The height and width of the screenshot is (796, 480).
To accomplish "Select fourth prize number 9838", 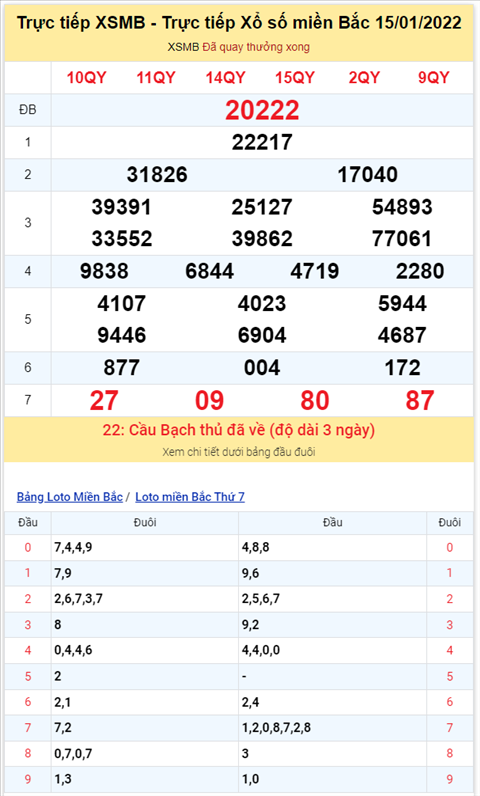I will [x=105, y=271].
